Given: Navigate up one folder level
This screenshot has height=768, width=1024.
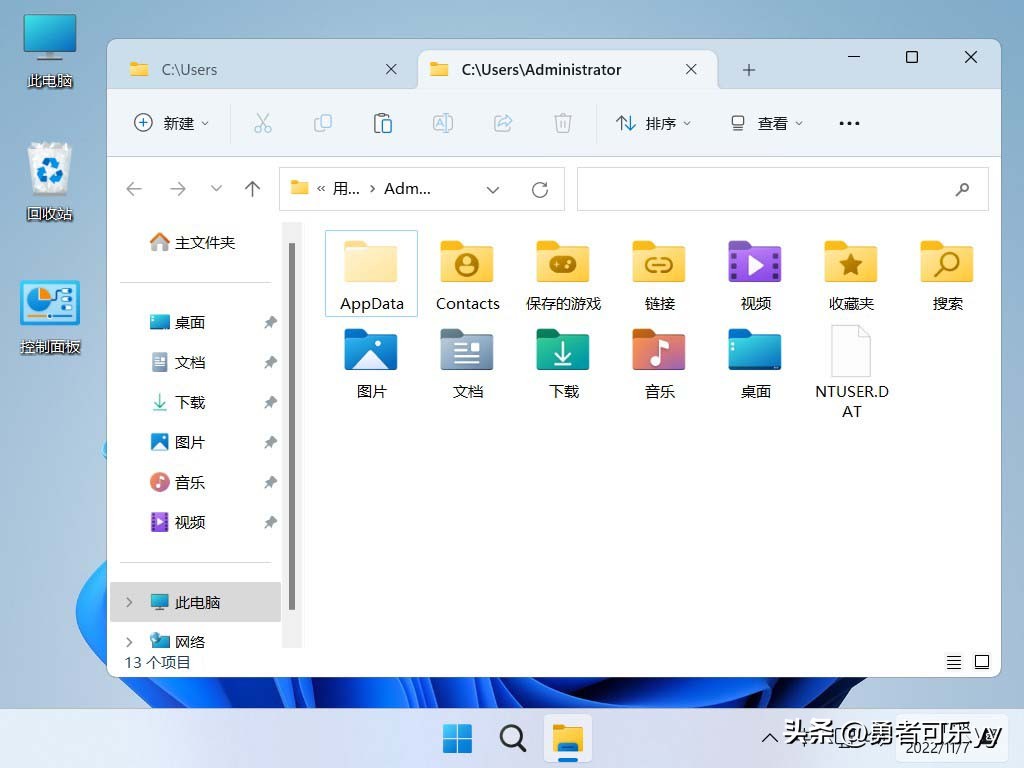Looking at the screenshot, I should point(252,188).
